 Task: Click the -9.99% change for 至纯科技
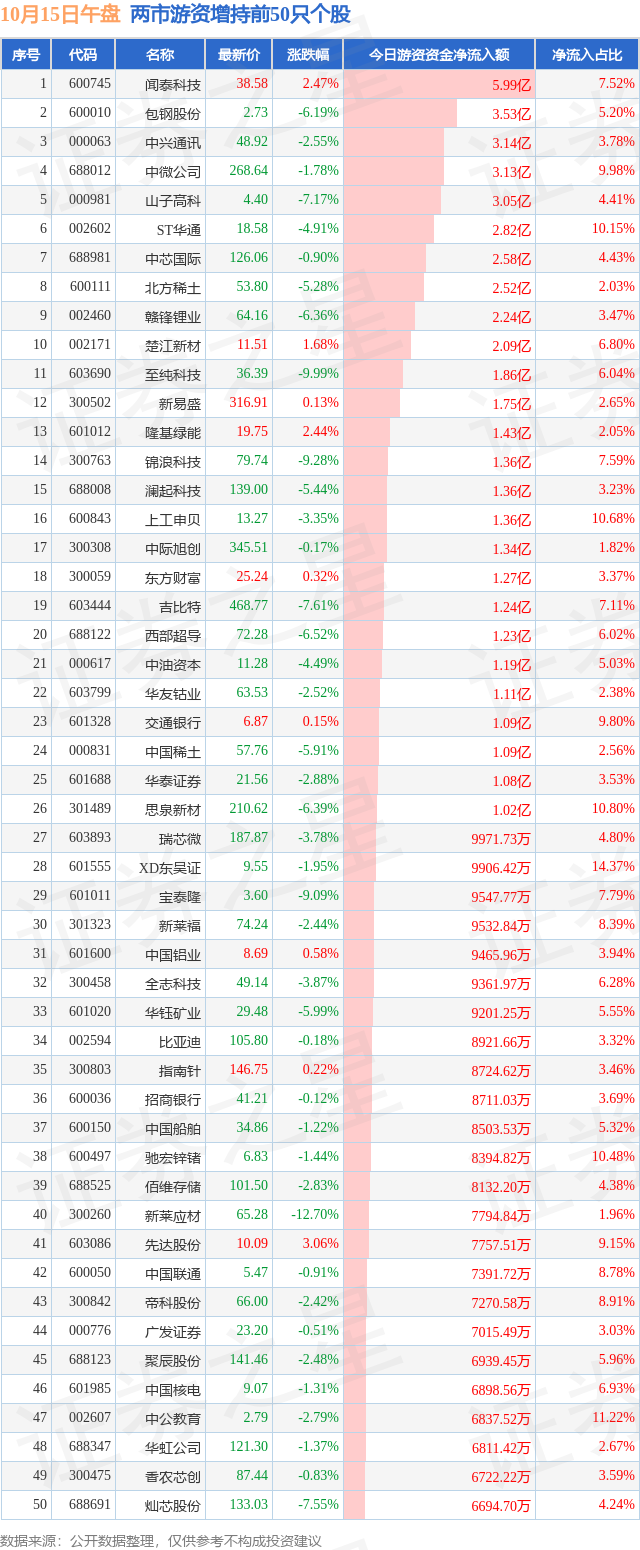[x=320, y=374]
